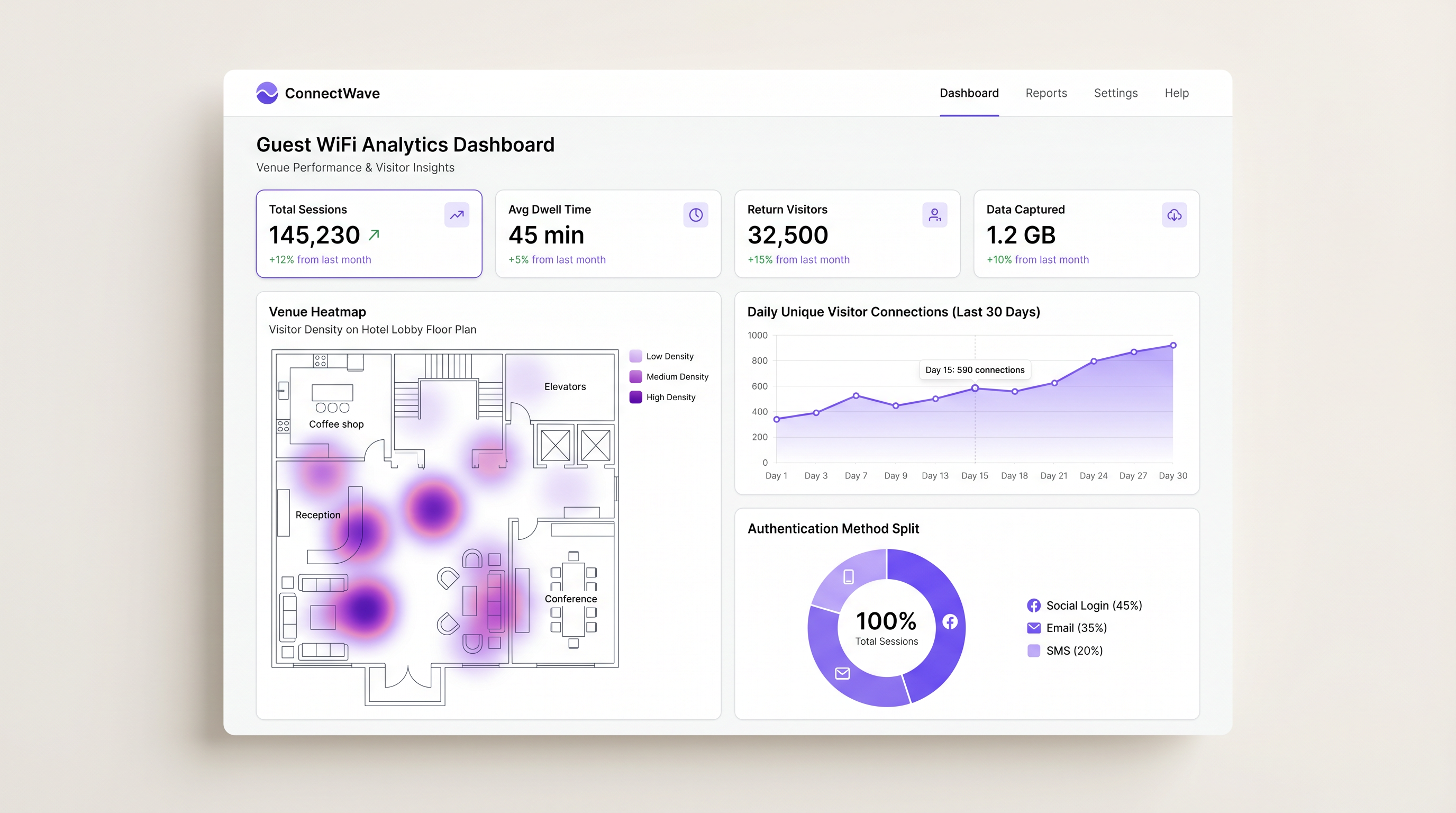Click the Facebook icon inside the donut ring
The height and width of the screenshot is (813, 1456).
pyautogui.click(x=951, y=621)
